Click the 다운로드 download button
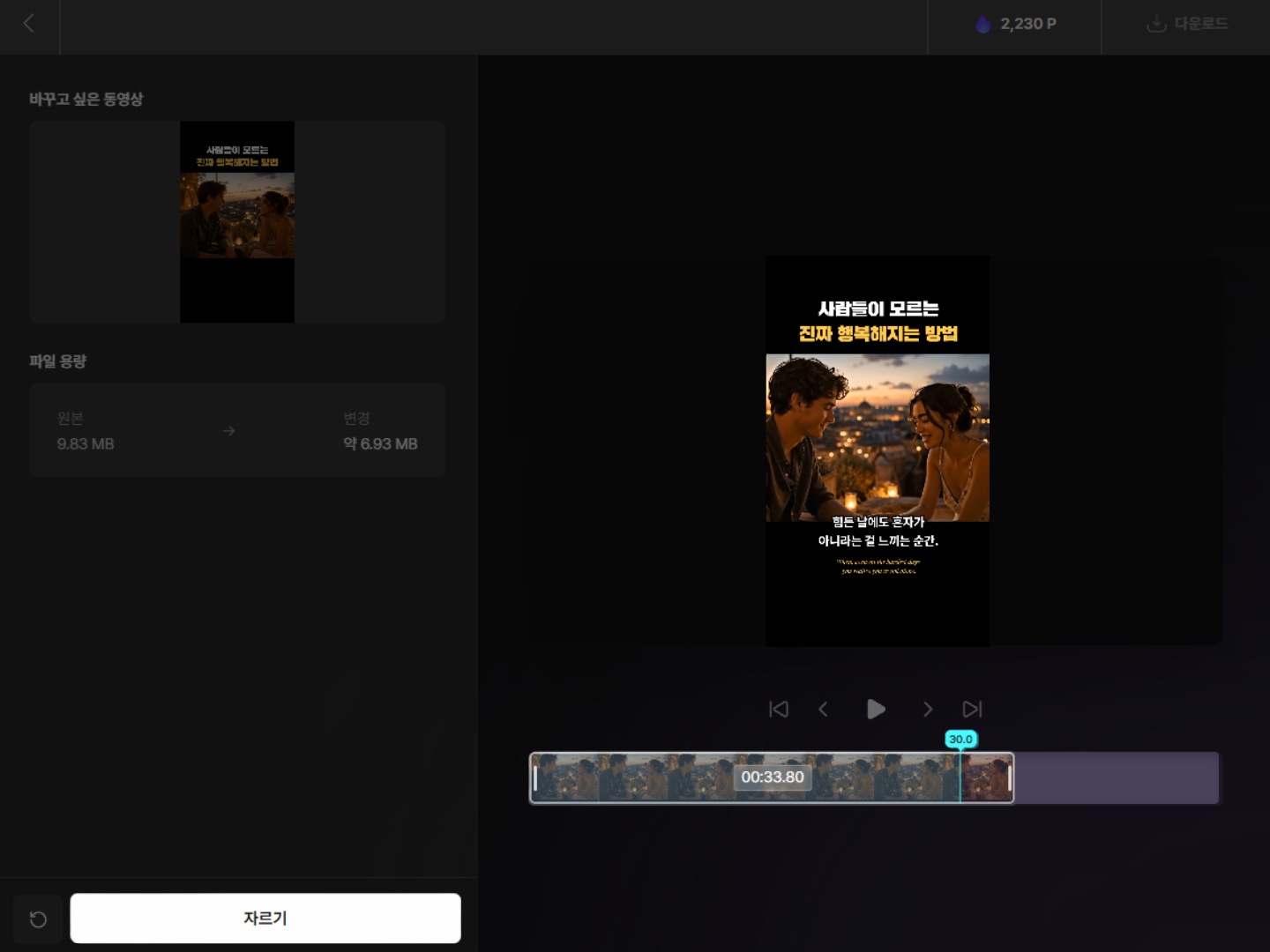Screen dimensions: 1270x952 pos(1186,25)
